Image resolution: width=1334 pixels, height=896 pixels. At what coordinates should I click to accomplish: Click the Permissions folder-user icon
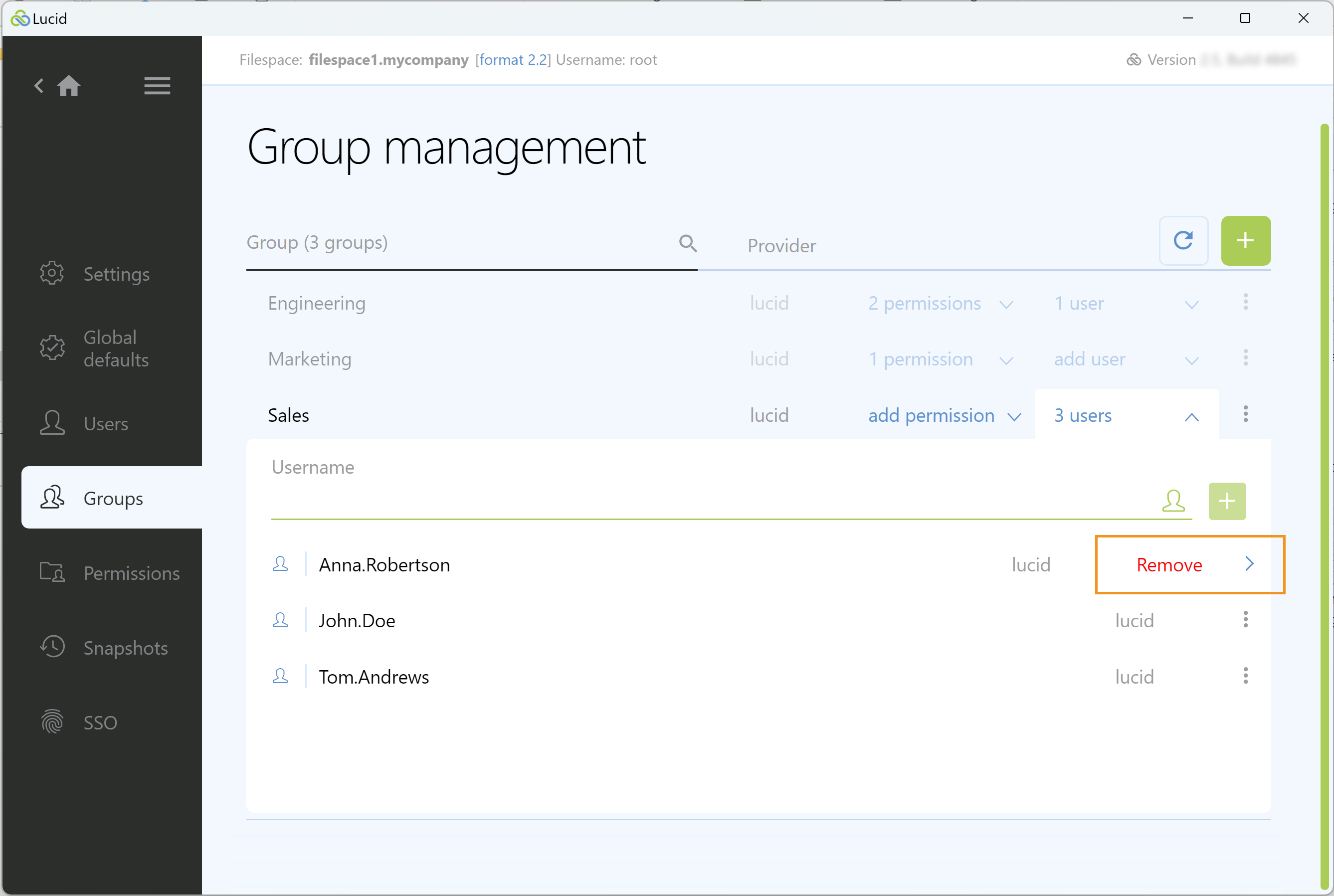pos(52,572)
